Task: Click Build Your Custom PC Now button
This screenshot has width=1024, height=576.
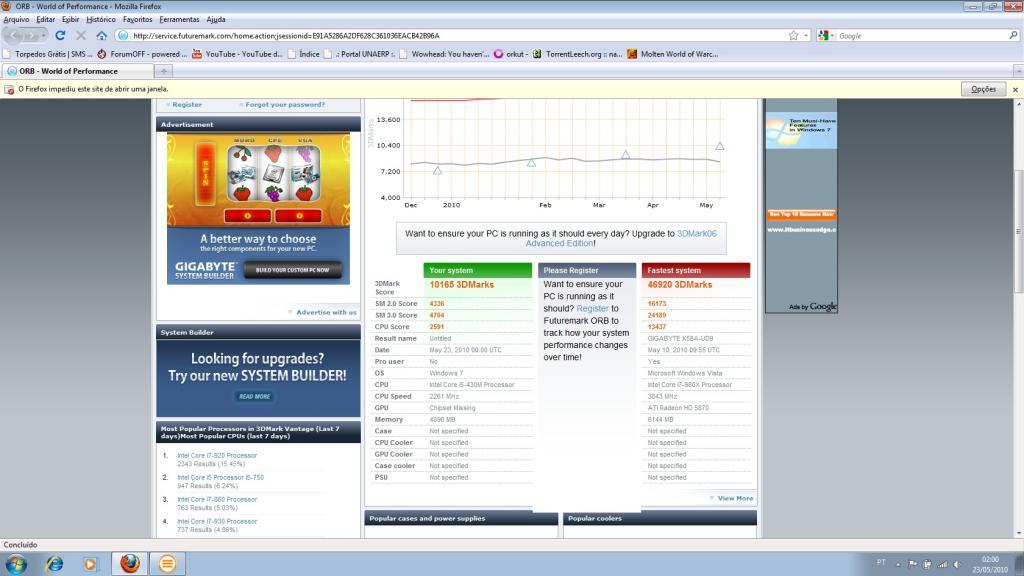Action: pos(293,270)
